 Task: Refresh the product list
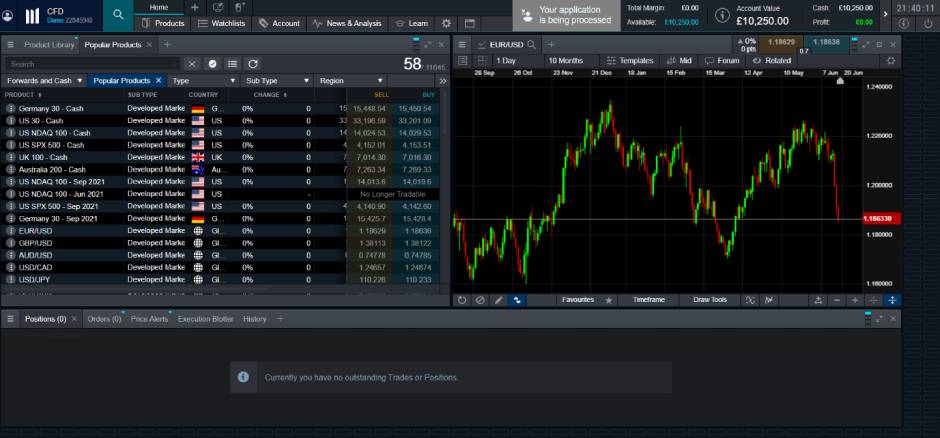pyautogui.click(x=253, y=64)
